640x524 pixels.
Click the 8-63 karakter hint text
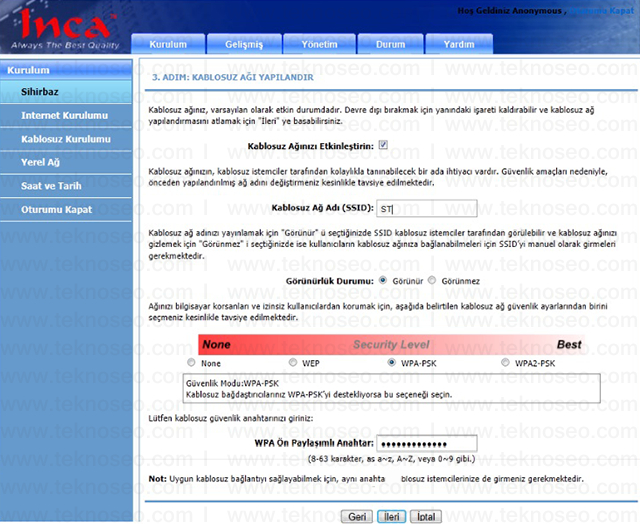(x=391, y=459)
